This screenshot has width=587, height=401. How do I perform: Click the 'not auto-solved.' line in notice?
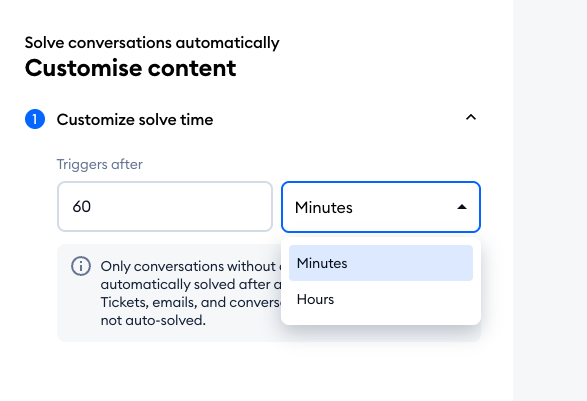(x=153, y=321)
